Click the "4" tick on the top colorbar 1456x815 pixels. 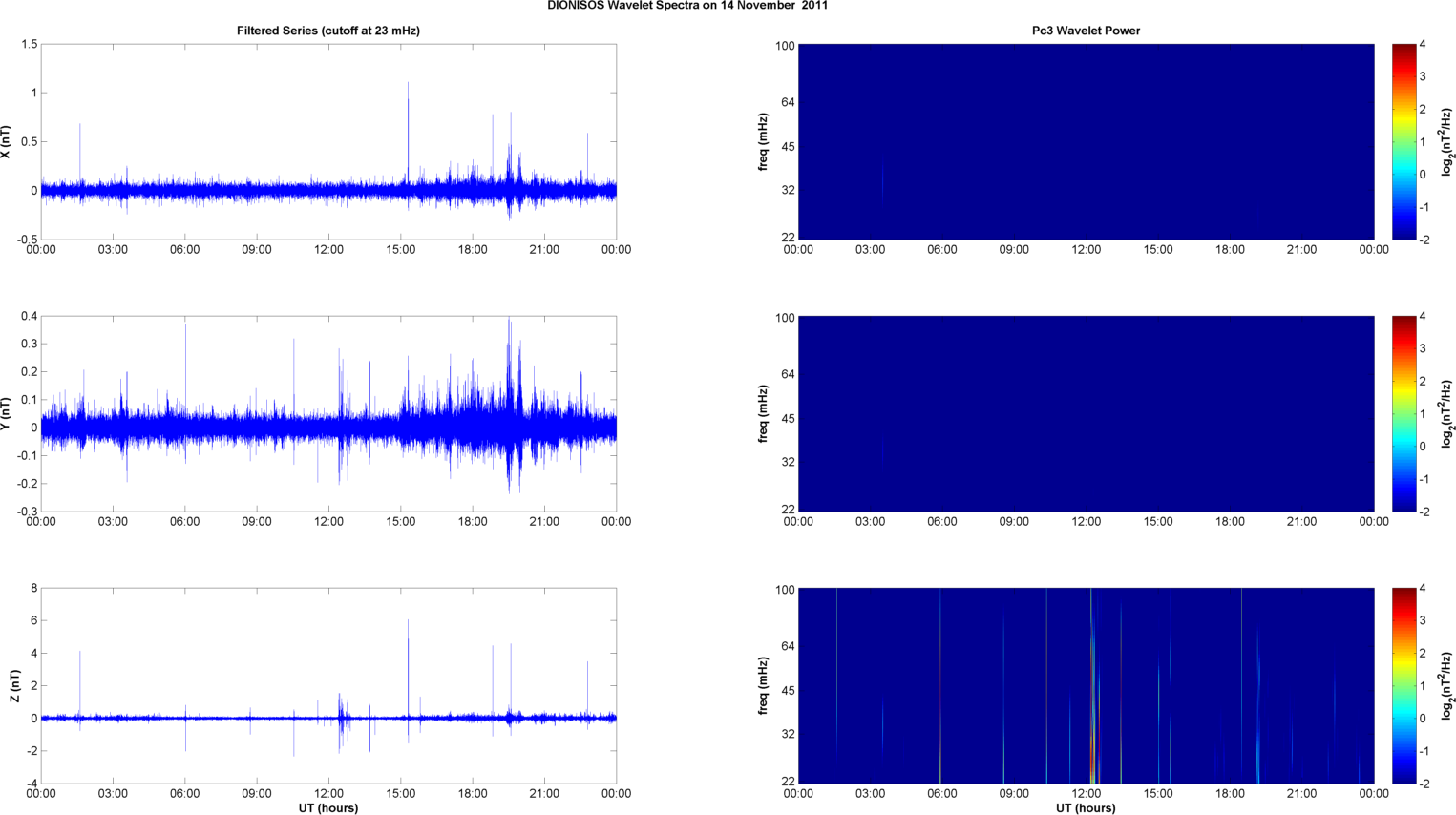1423,45
